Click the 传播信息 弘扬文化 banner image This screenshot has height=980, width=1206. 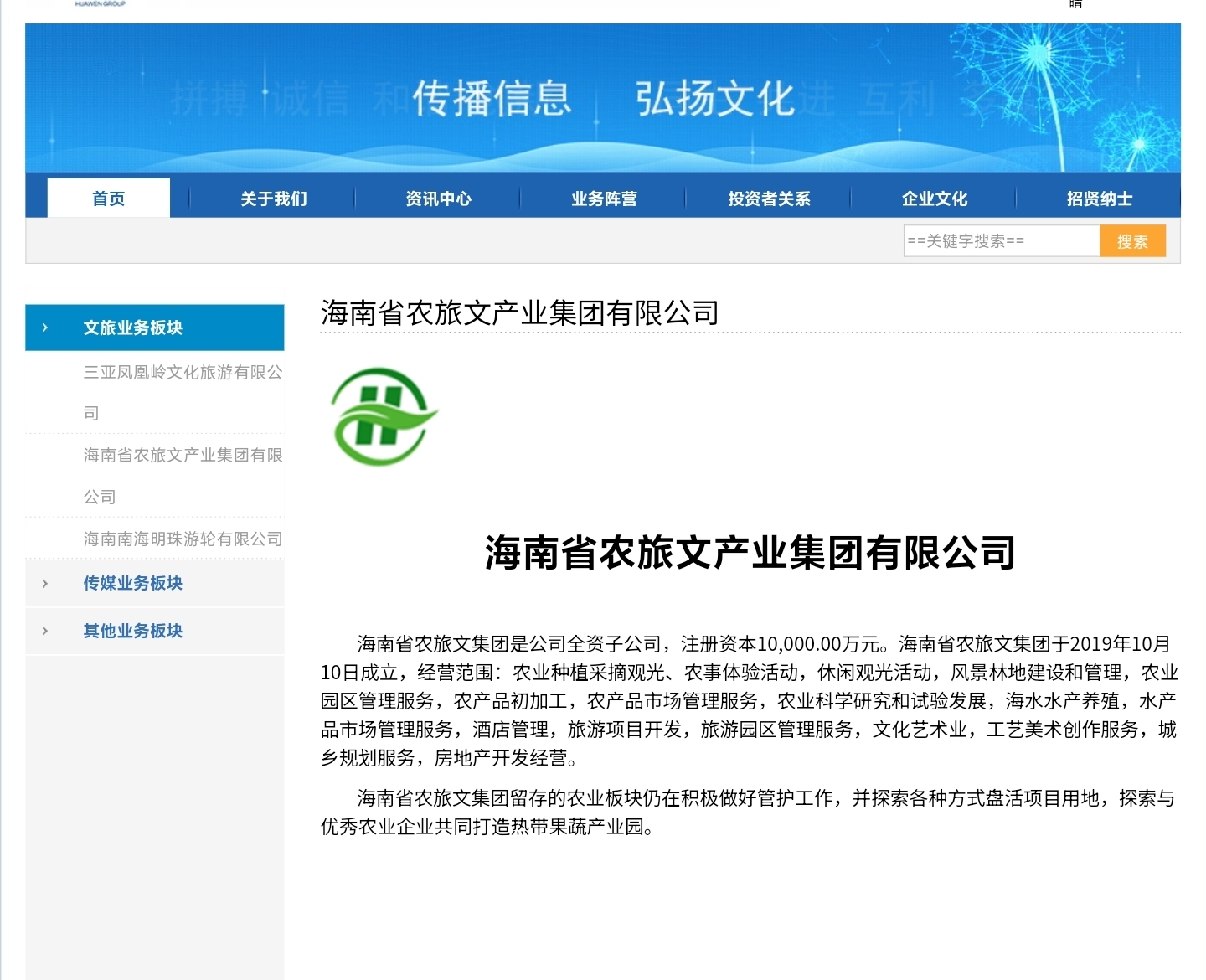(603, 98)
